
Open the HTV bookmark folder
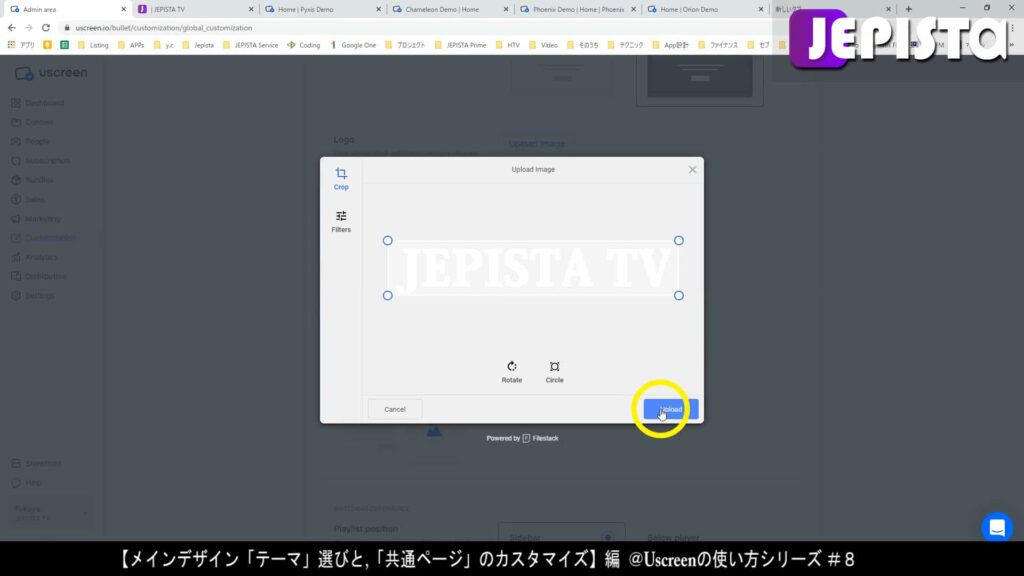point(507,45)
